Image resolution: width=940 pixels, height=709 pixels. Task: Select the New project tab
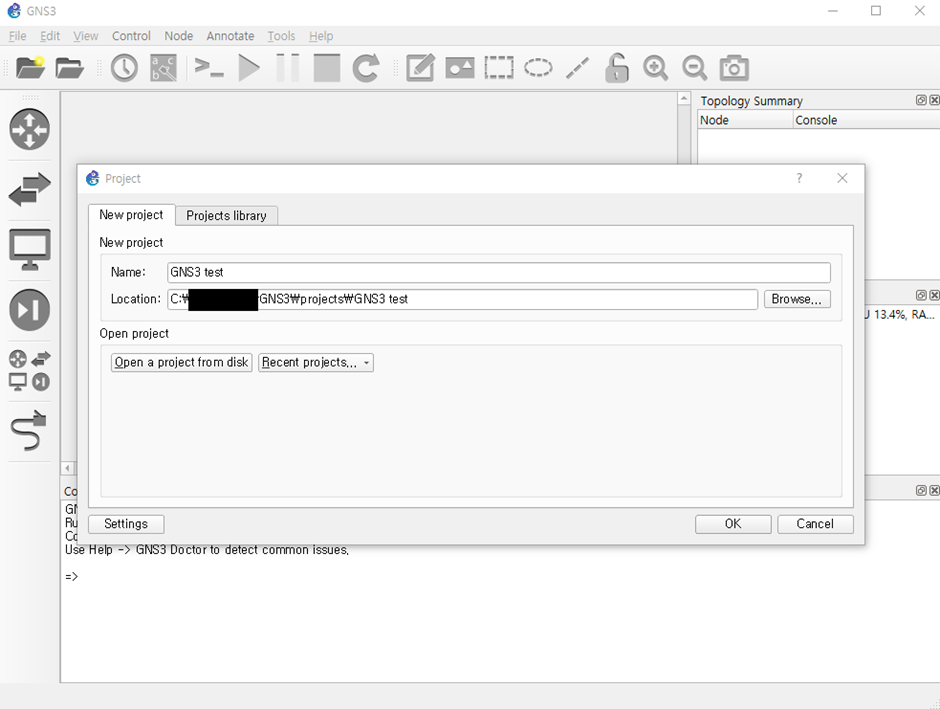click(x=131, y=215)
